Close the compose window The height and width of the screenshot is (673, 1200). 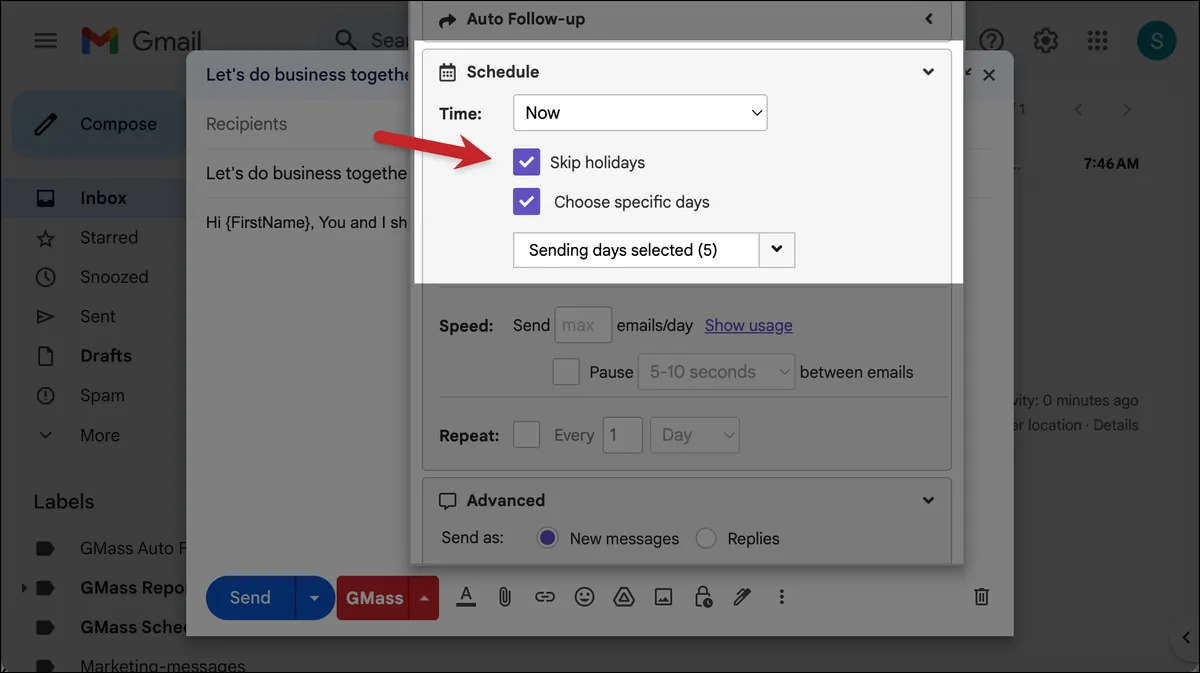click(989, 75)
